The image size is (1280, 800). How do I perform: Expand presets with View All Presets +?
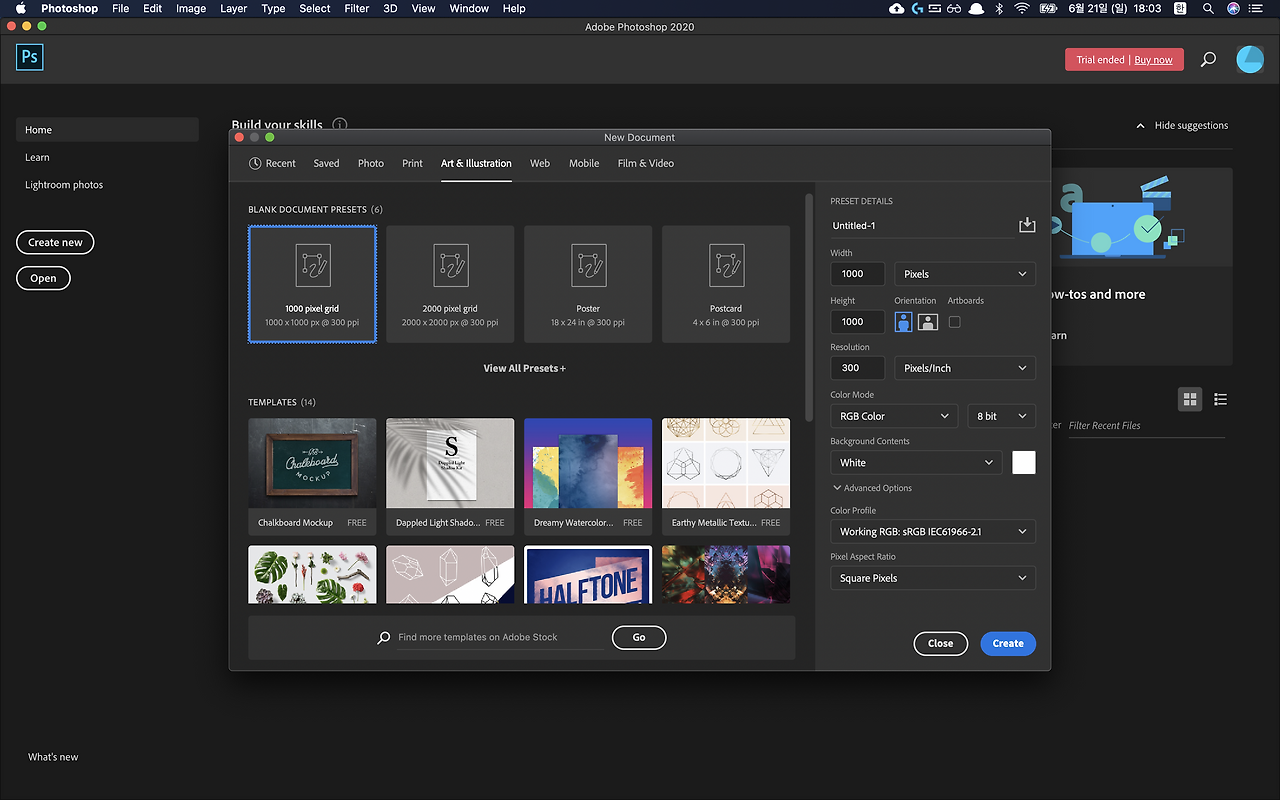(525, 368)
